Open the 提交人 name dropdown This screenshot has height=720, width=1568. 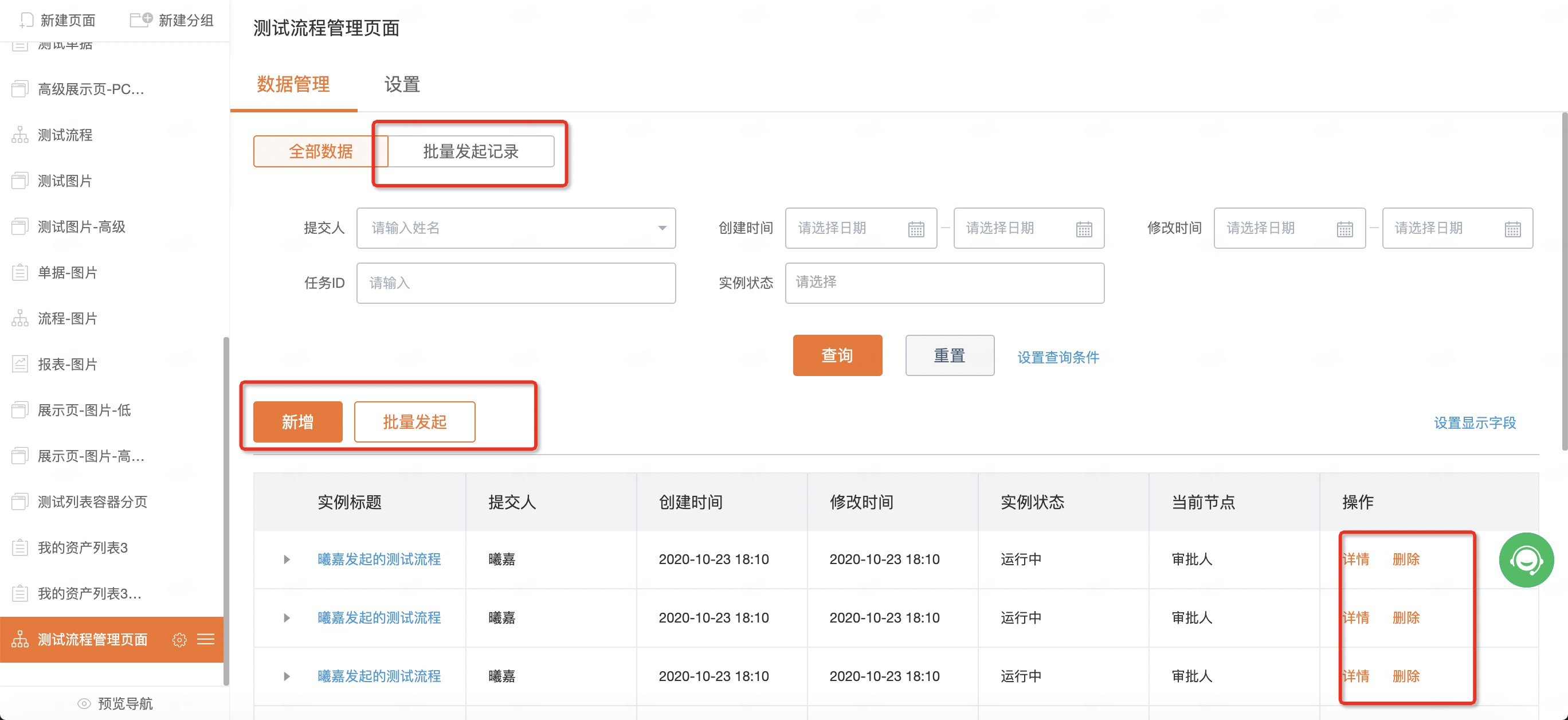tap(516, 228)
